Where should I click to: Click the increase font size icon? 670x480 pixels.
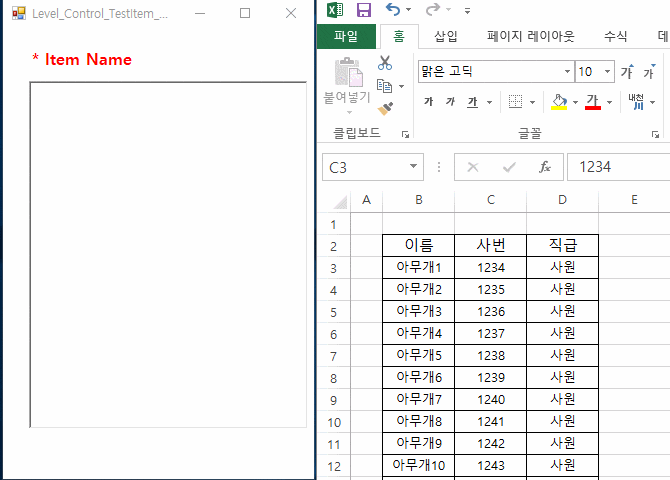tap(628, 71)
